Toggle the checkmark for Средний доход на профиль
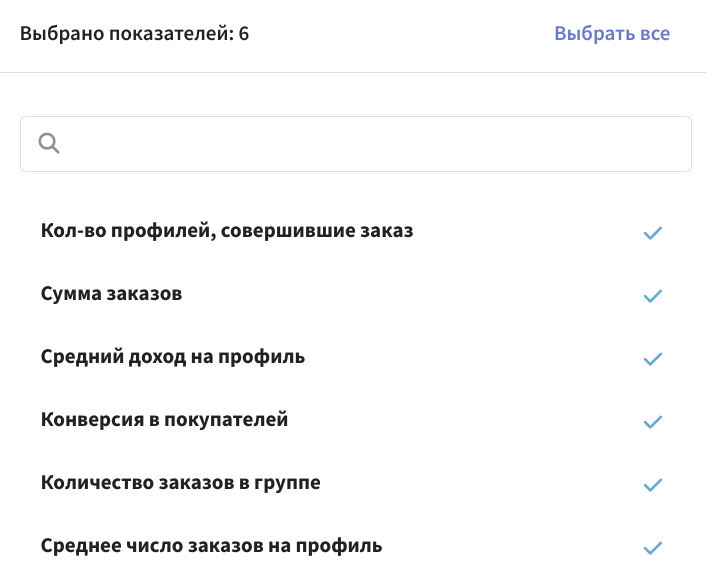 [652, 359]
